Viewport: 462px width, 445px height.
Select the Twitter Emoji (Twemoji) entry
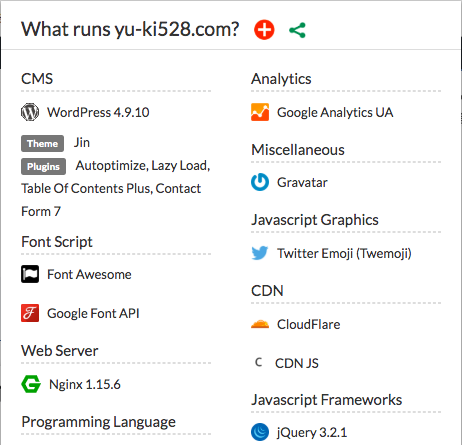point(344,253)
